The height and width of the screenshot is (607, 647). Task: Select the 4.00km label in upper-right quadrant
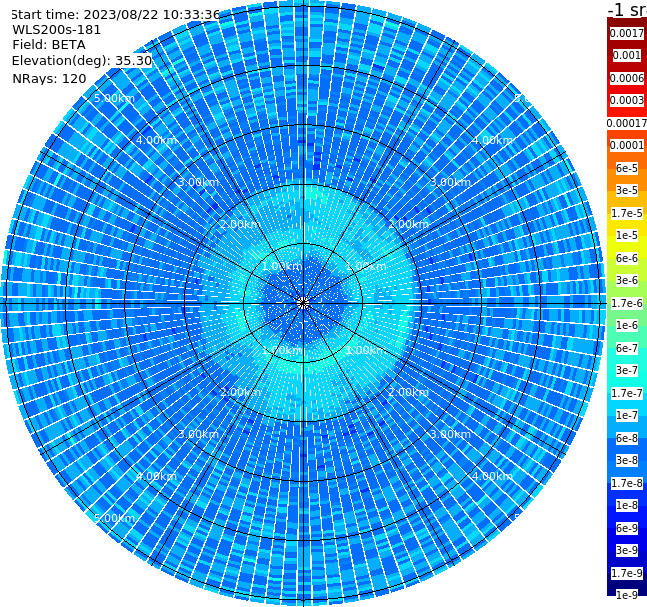(492, 140)
